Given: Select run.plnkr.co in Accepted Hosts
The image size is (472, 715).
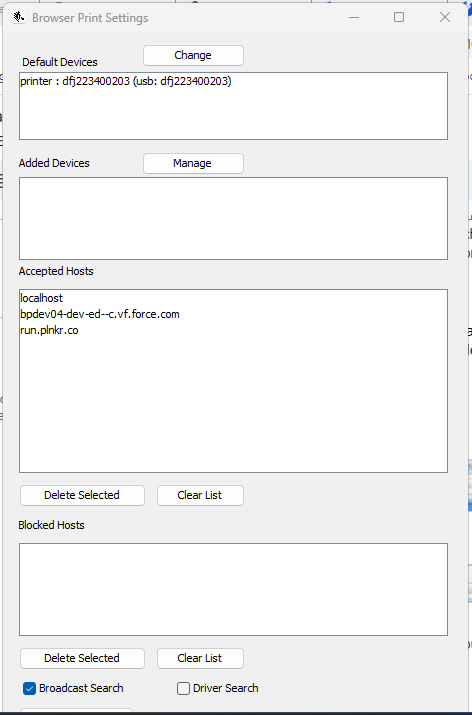Looking at the screenshot, I should (x=49, y=331).
